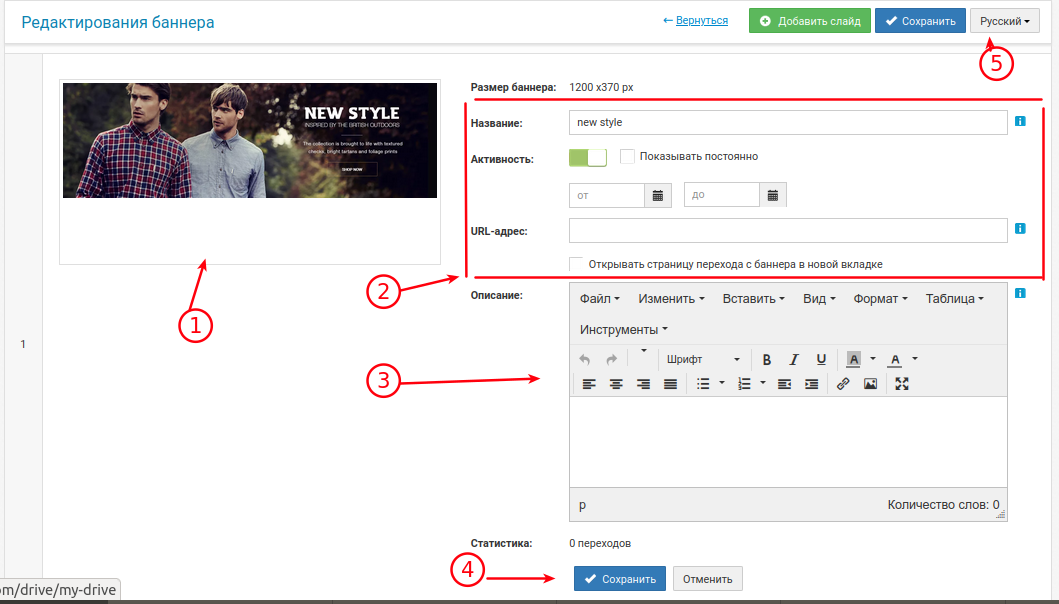Show info hint for URL-адрес field

click(x=1021, y=228)
